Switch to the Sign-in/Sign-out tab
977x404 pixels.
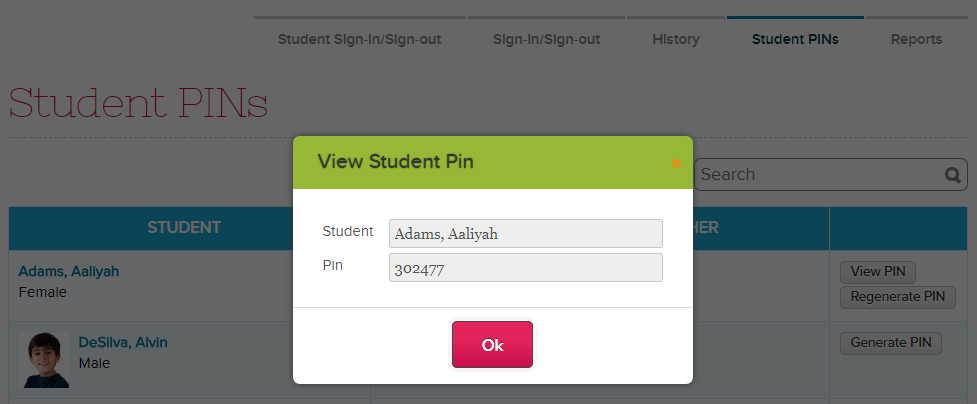coord(546,39)
